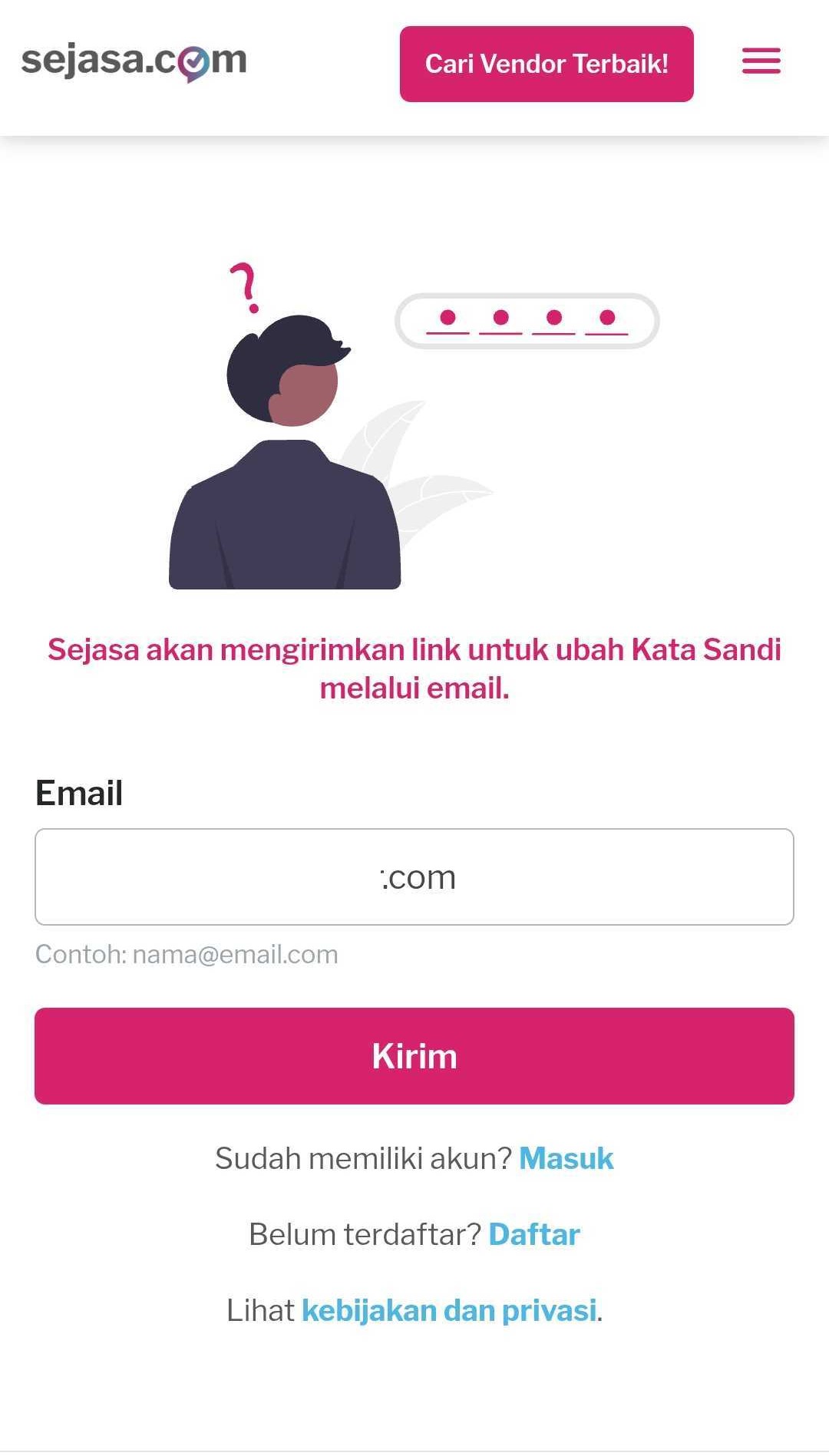Open the hamburger menu icon

coord(761,61)
